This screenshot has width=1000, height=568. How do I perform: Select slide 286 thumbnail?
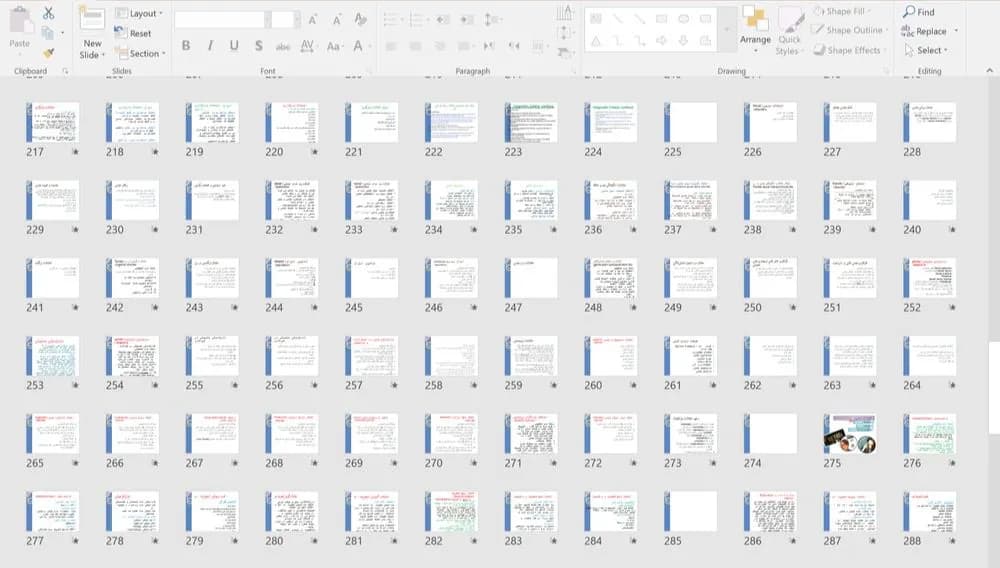[770, 511]
